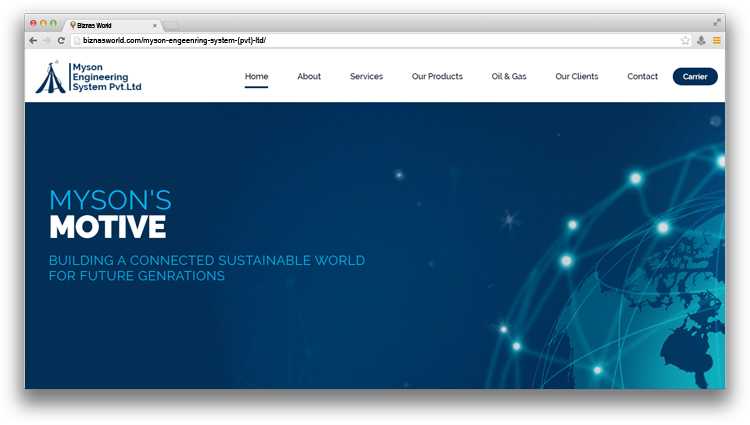Visit the Oil & Gas section
The height and width of the screenshot is (425, 750).
point(509,77)
